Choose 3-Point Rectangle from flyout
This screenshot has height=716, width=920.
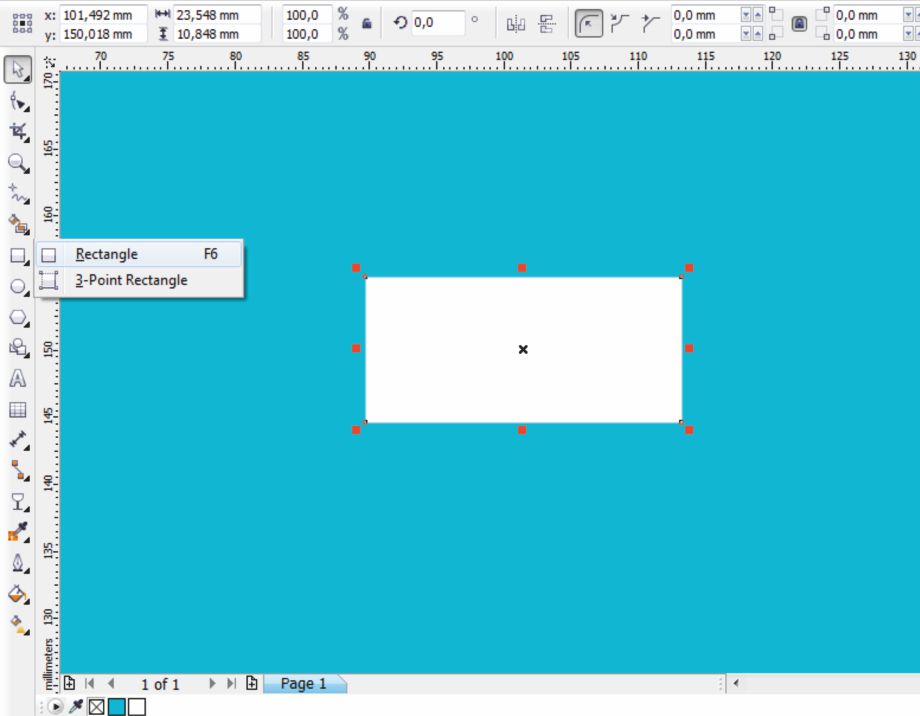coord(140,281)
